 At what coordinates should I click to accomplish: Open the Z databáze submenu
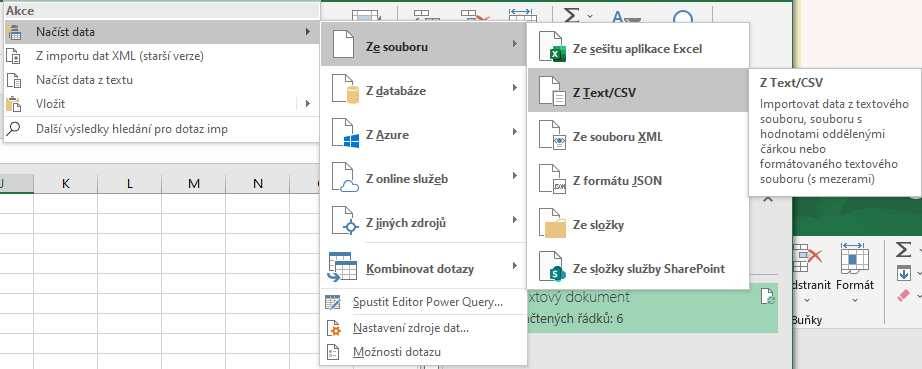click(x=423, y=90)
